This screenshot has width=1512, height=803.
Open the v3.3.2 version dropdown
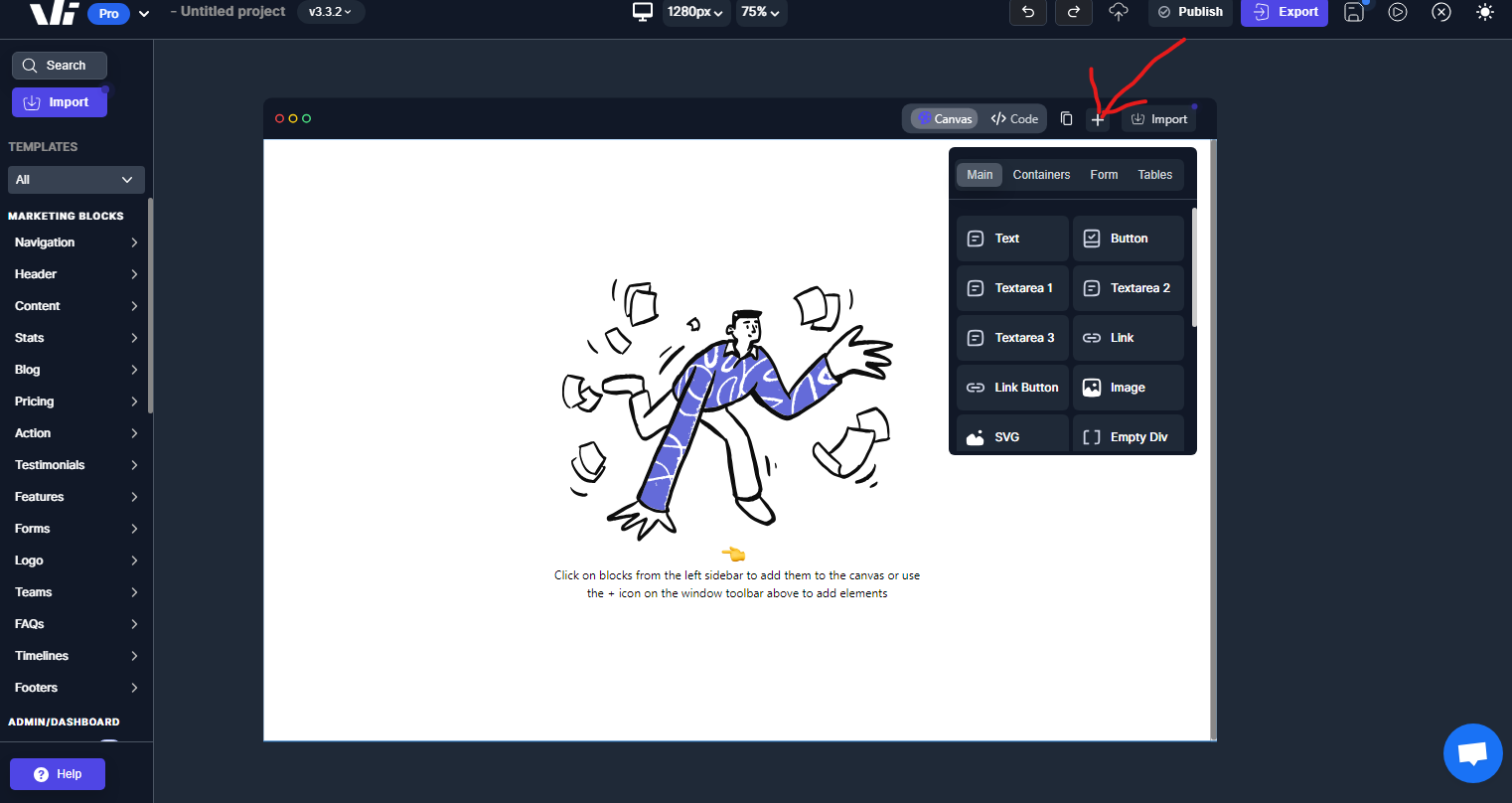tap(331, 12)
